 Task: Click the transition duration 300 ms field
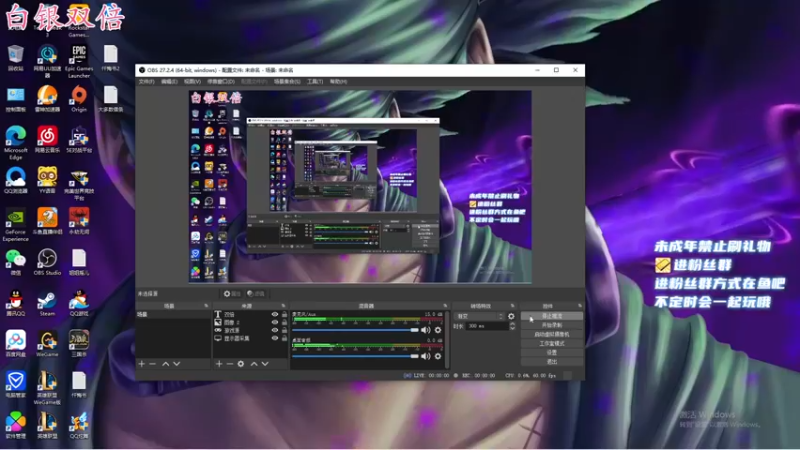point(486,326)
